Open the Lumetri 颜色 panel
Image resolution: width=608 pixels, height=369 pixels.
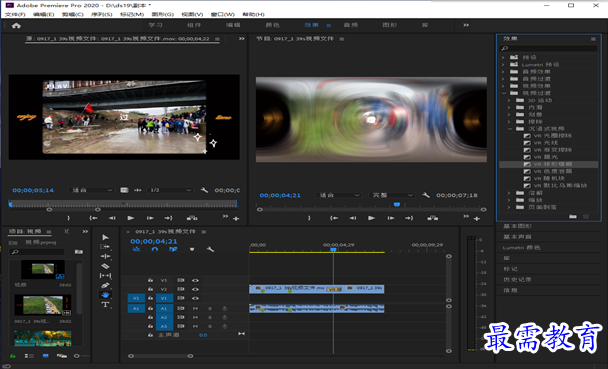point(521,247)
